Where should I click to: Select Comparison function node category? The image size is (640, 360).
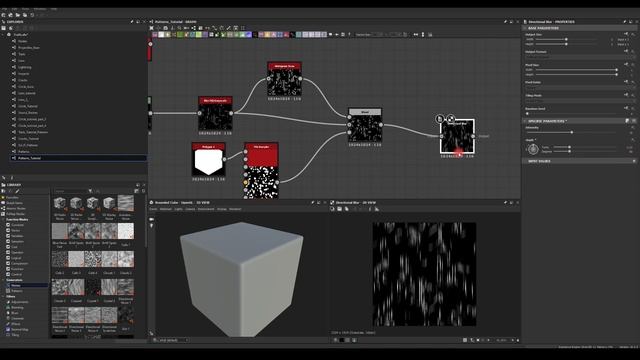pyautogui.click(x=19, y=264)
